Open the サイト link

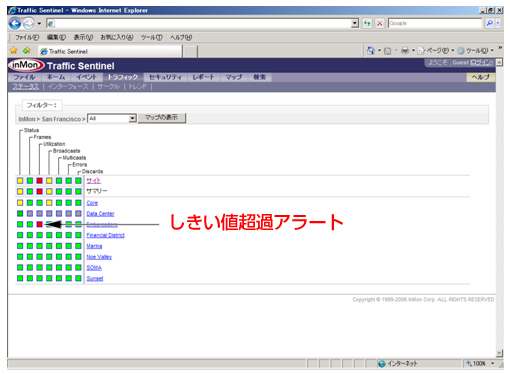[x=94, y=181]
